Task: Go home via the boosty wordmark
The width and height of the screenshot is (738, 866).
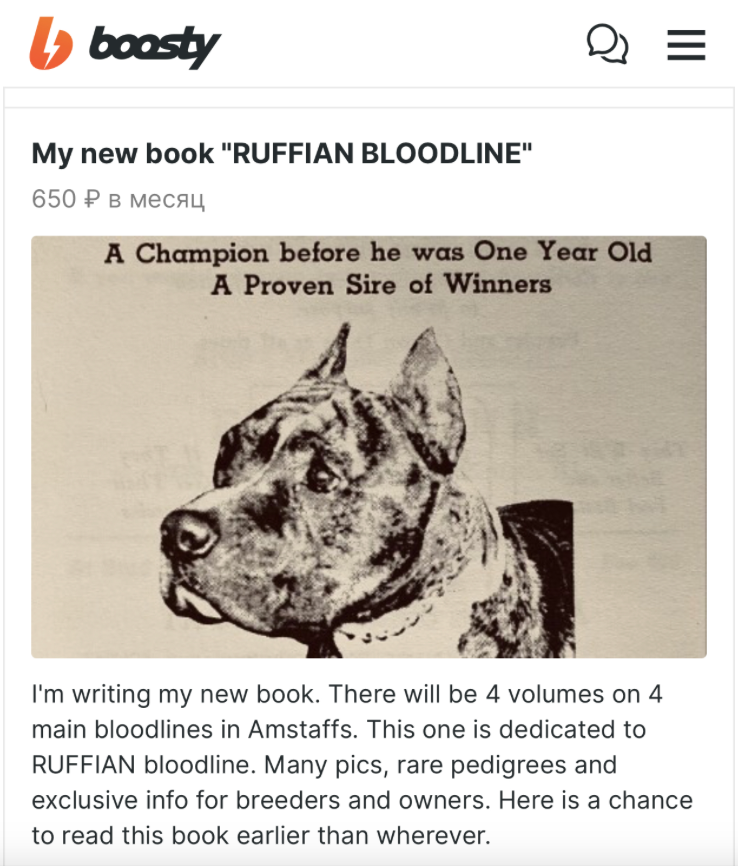Action: [155, 46]
